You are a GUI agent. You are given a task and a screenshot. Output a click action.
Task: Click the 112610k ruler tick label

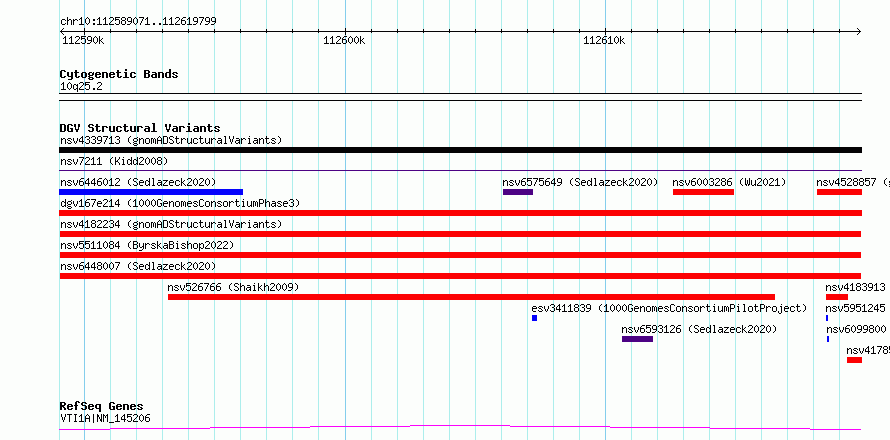pos(604,40)
